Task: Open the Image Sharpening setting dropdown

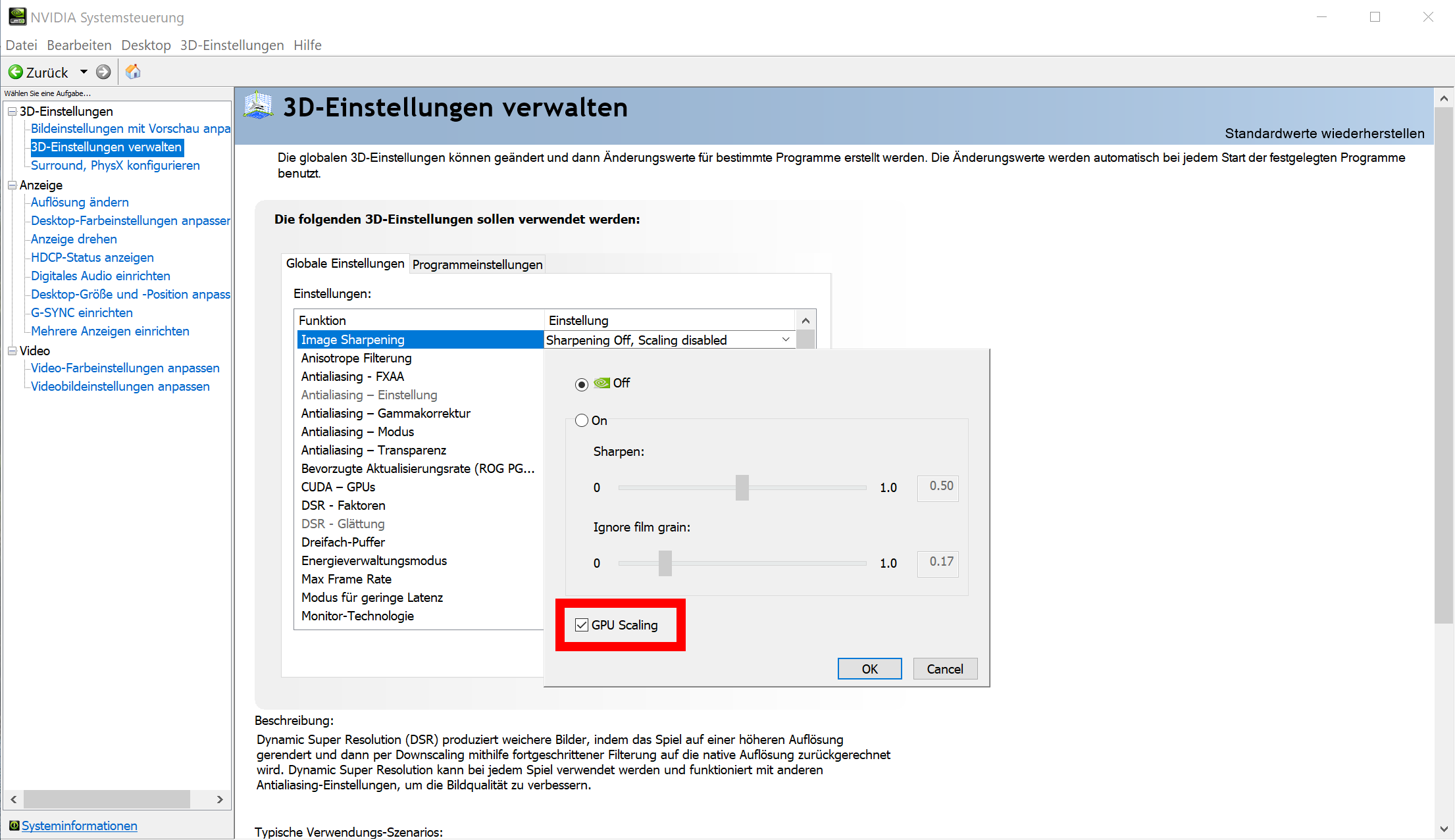Action: [x=785, y=339]
